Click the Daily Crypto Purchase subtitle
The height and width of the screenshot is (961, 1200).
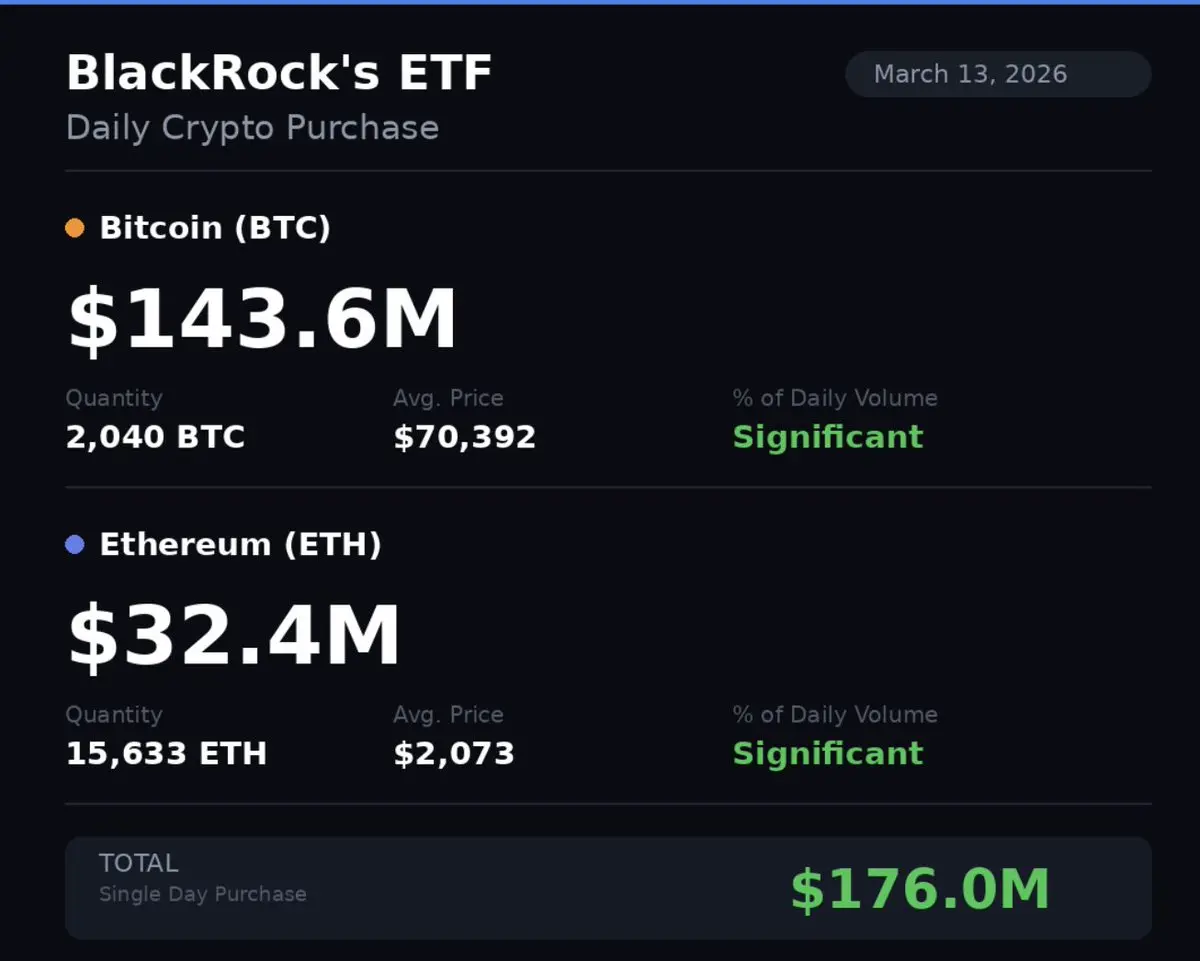(x=252, y=128)
